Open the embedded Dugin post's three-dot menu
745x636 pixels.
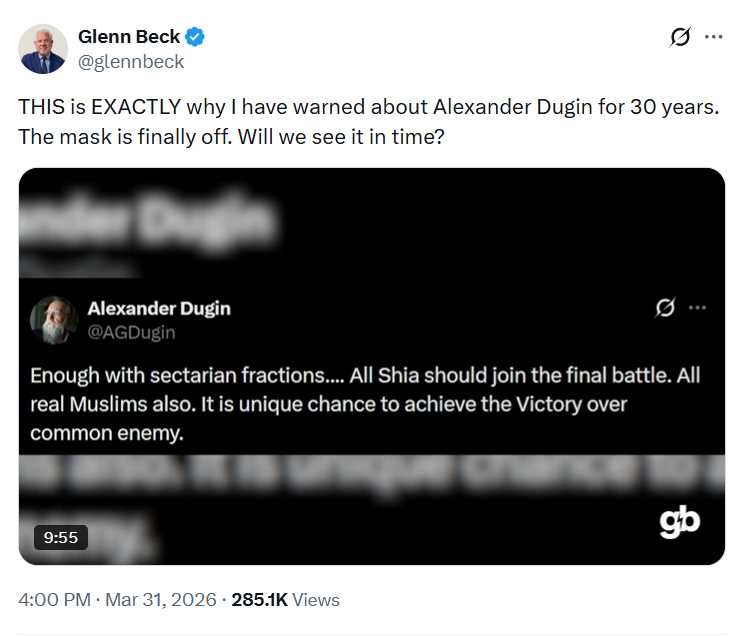697,308
